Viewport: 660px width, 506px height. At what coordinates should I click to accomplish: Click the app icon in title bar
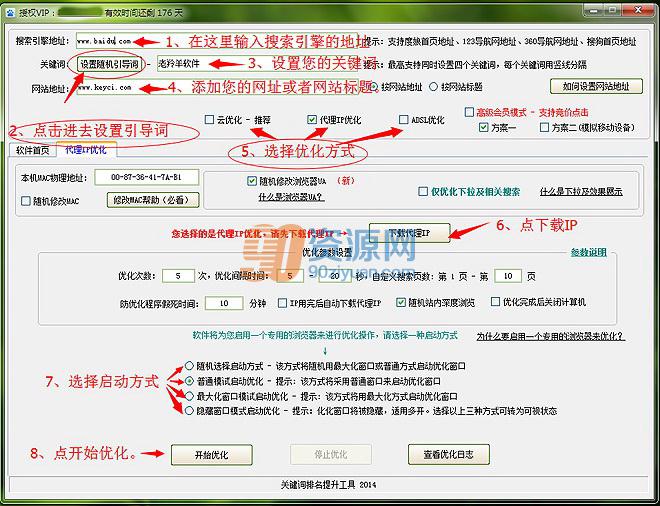pos(9,12)
